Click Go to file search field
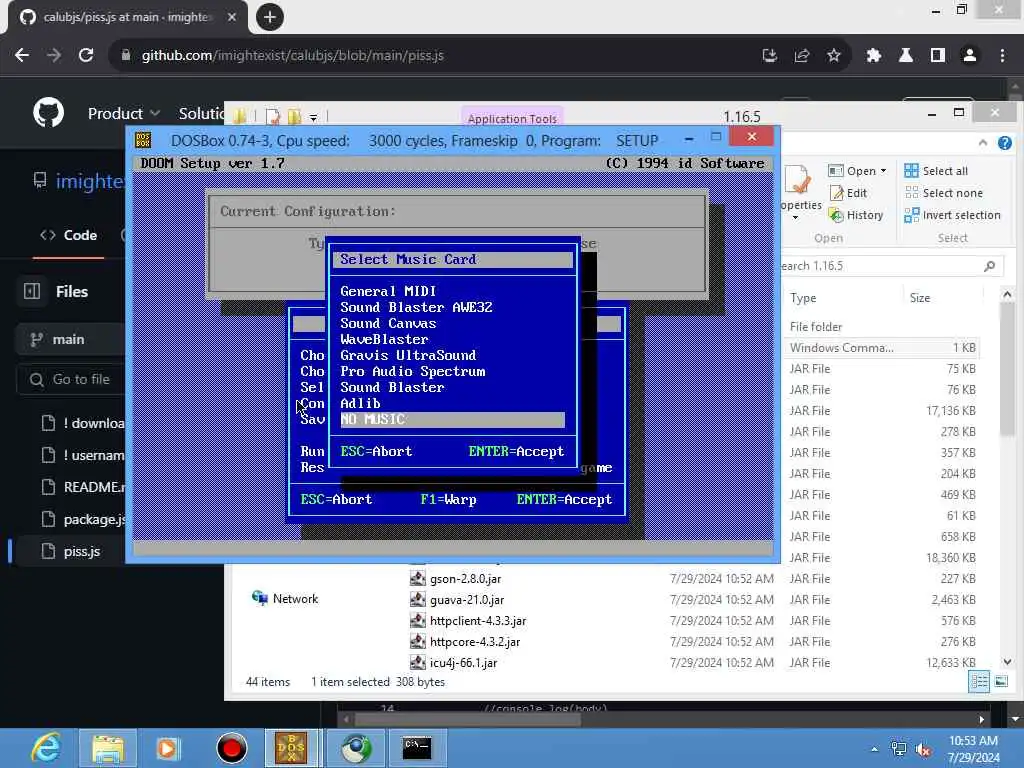The width and height of the screenshot is (1024, 768). [x=71, y=379]
